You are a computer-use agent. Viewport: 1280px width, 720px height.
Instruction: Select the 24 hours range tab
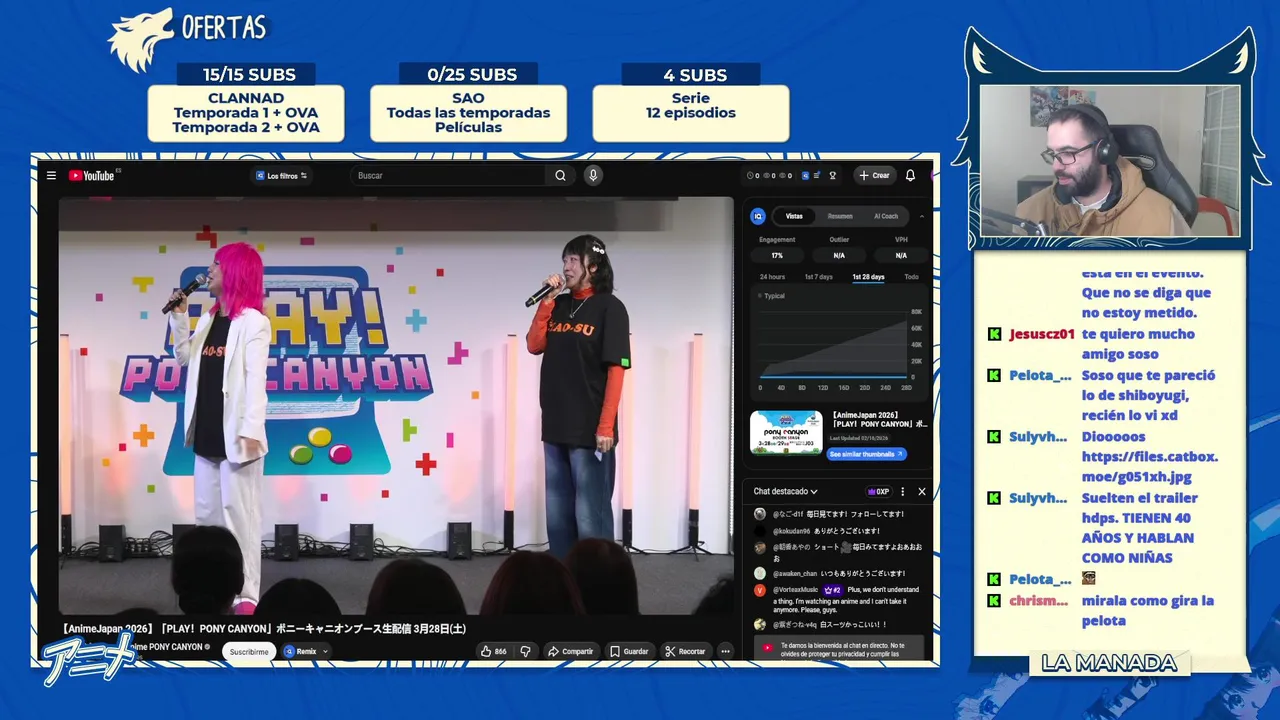tap(772, 277)
